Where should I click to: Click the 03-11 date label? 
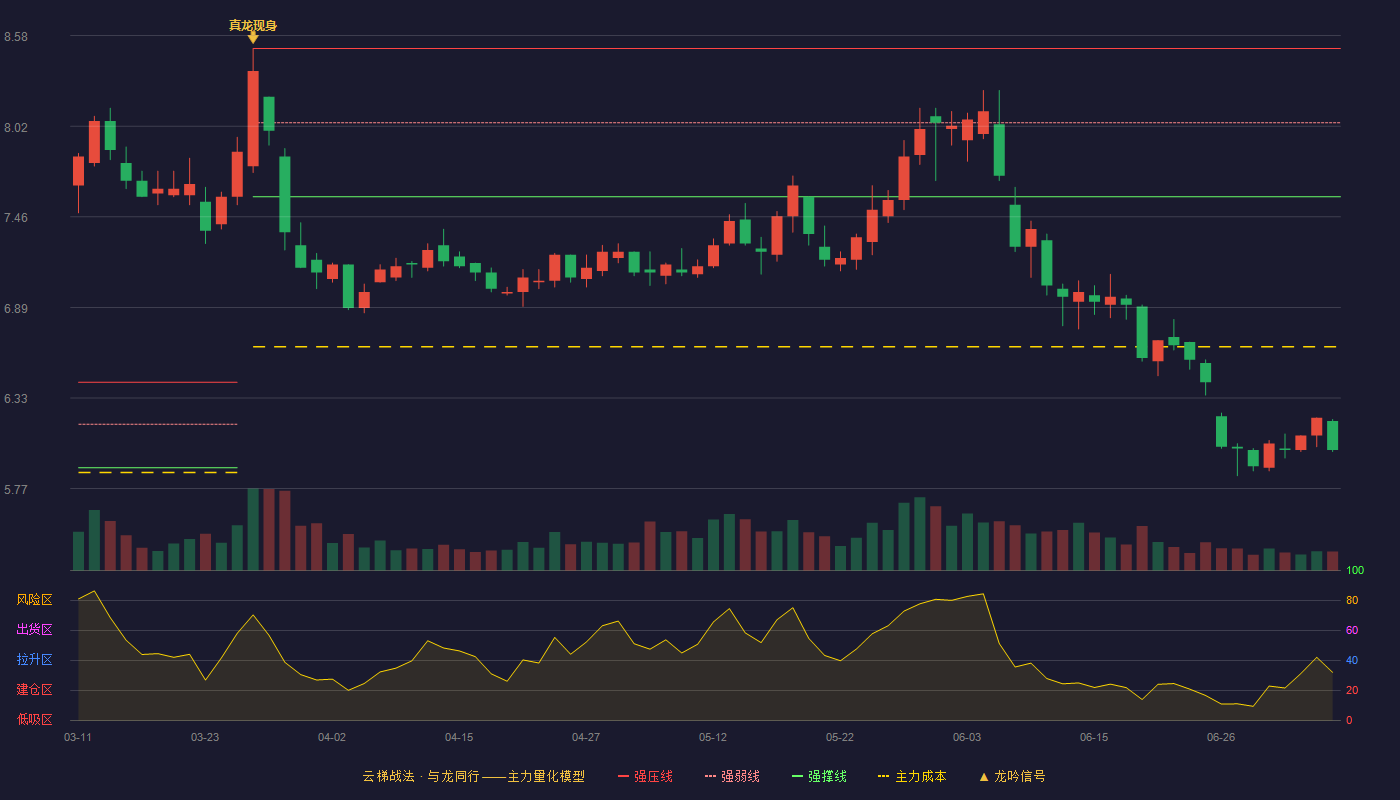(78, 737)
